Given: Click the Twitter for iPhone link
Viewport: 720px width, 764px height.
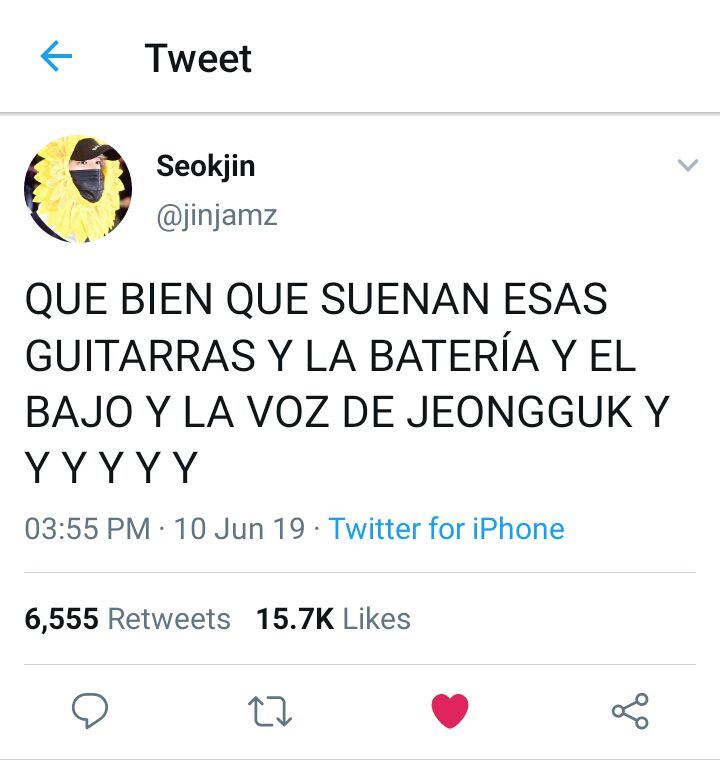Looking at the screenshot, I should pos(446,529).
